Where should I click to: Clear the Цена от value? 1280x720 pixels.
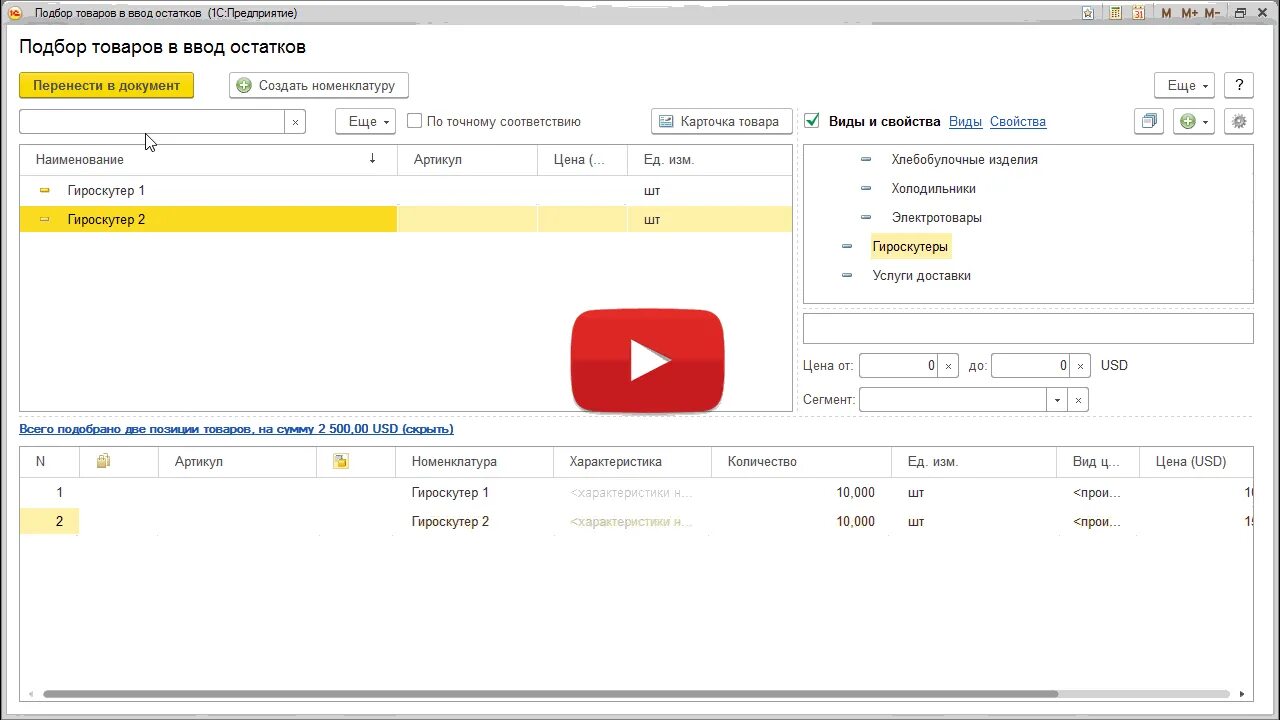(948, 365)
